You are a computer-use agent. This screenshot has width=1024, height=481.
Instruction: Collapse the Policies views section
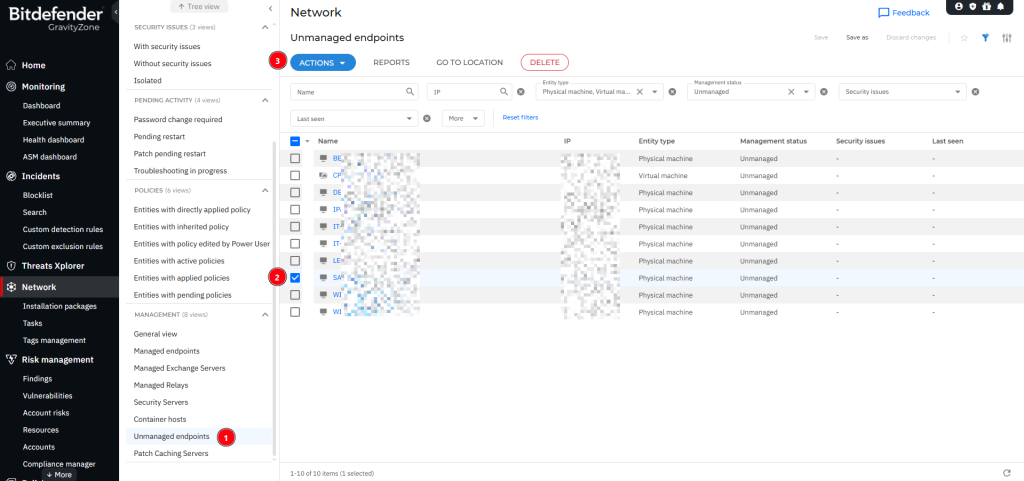click(x=265, y=190)
